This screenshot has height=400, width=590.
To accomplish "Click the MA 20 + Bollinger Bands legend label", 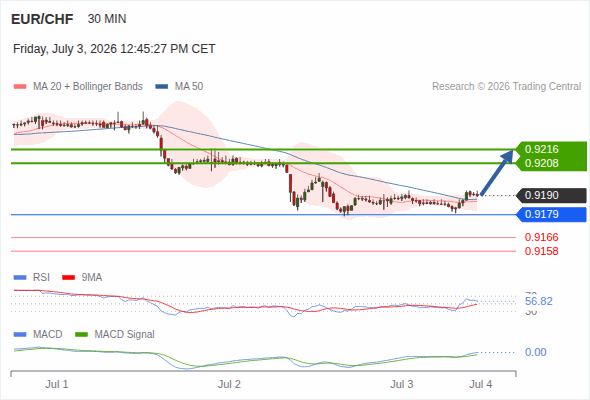I will coord(88,87).
